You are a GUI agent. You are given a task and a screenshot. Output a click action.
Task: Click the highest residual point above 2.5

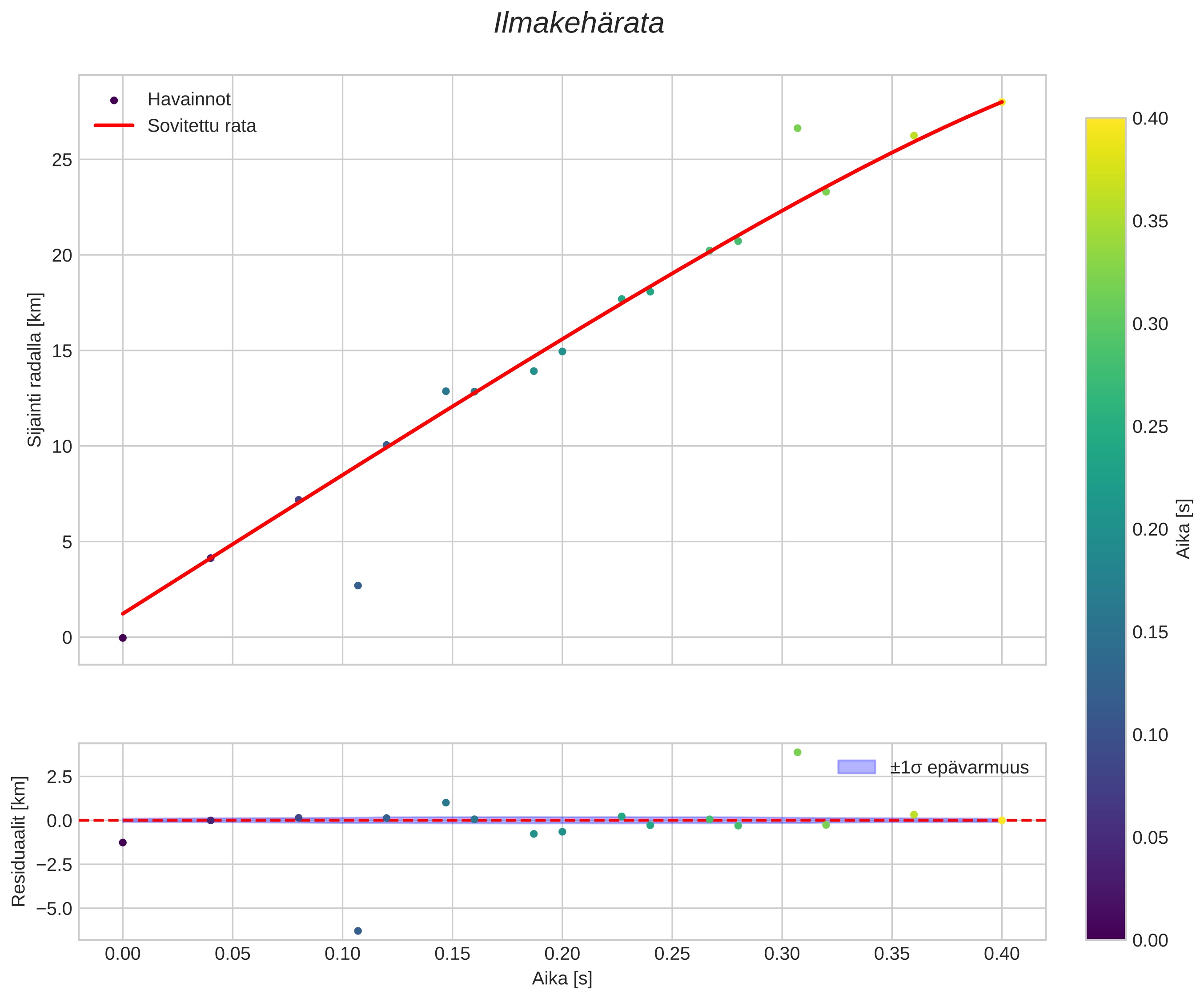(x=798, y=752)
